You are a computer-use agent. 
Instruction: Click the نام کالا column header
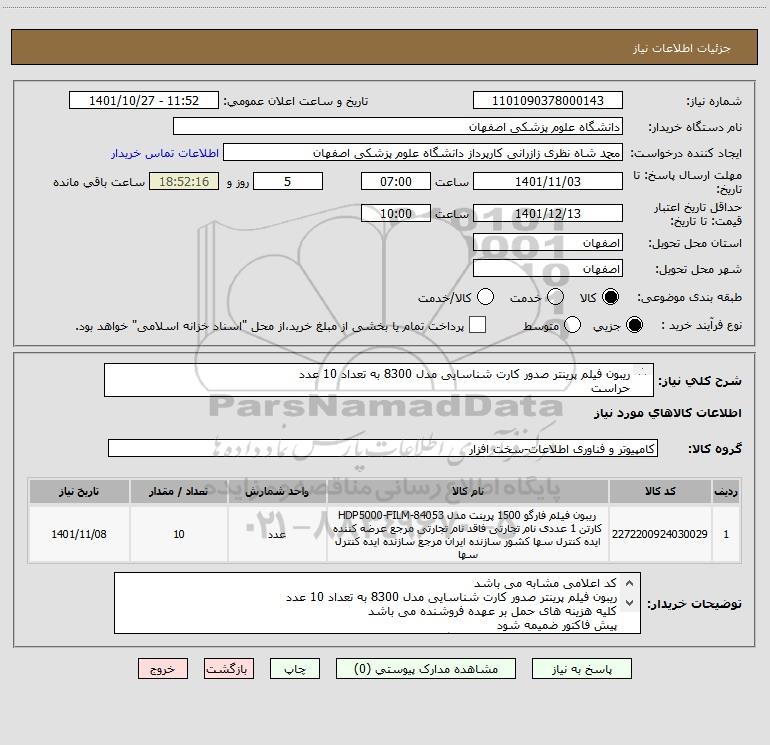point(468,491)
